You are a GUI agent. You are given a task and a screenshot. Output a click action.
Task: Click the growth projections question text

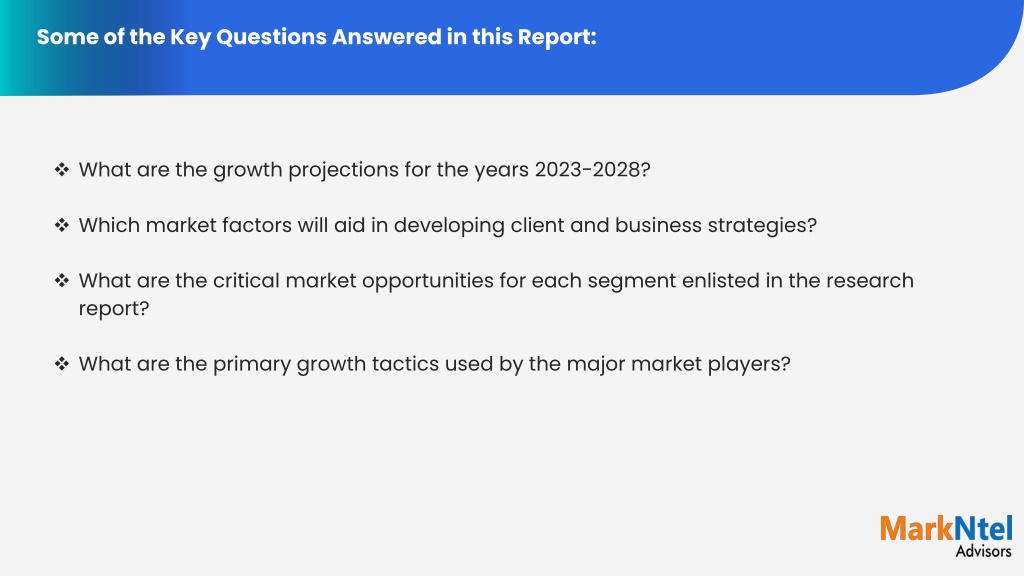coord(364,170)
